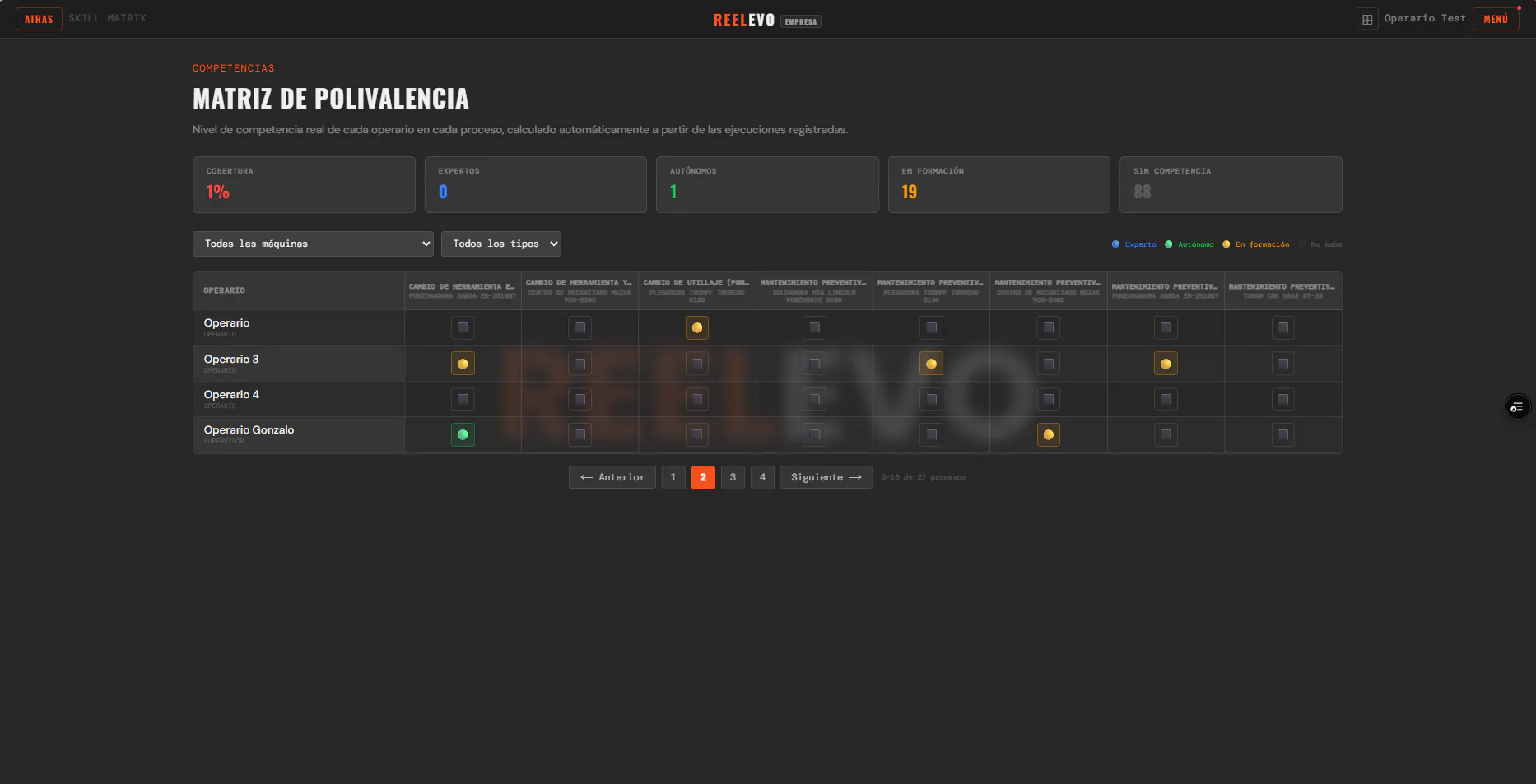Open the Todos los tipos dropdown
Screen dimensions: 1536x784
501,244
